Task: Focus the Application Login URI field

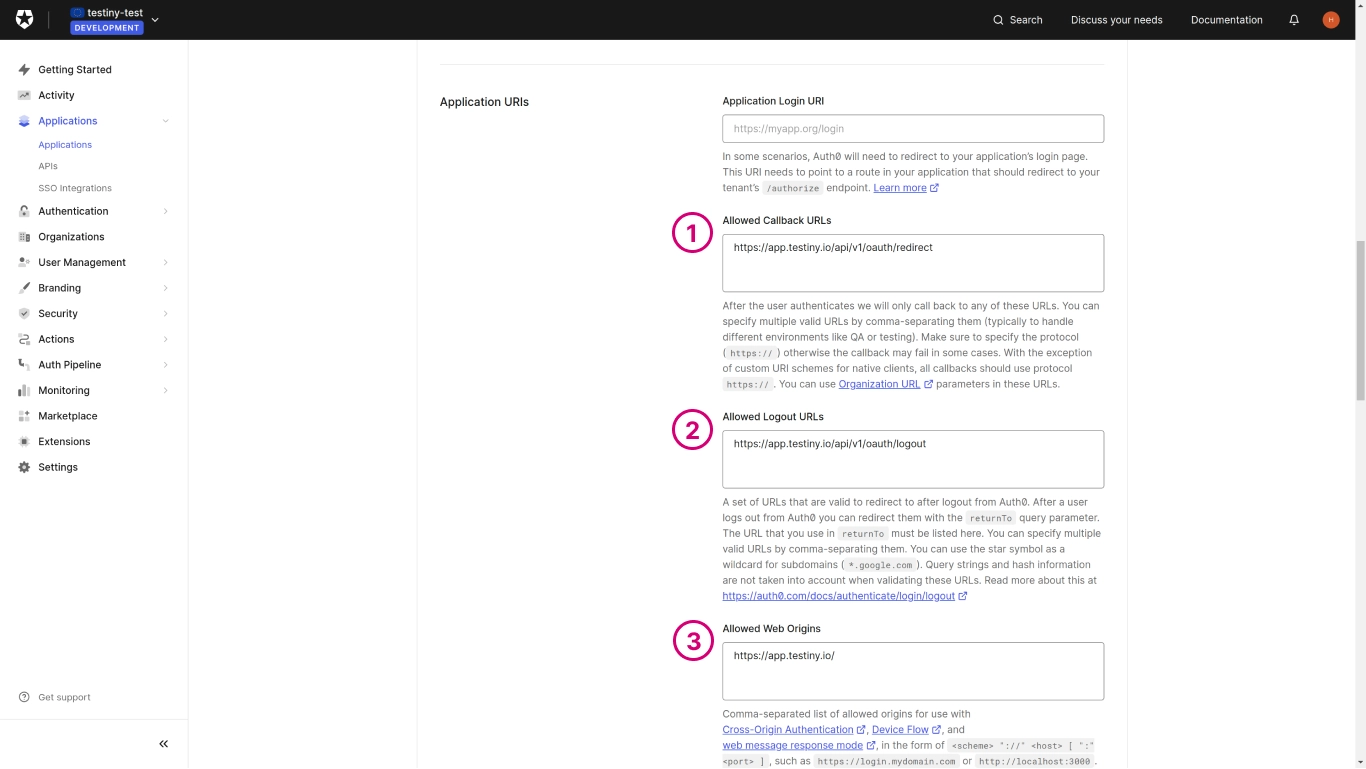Action: coord(913,129)
